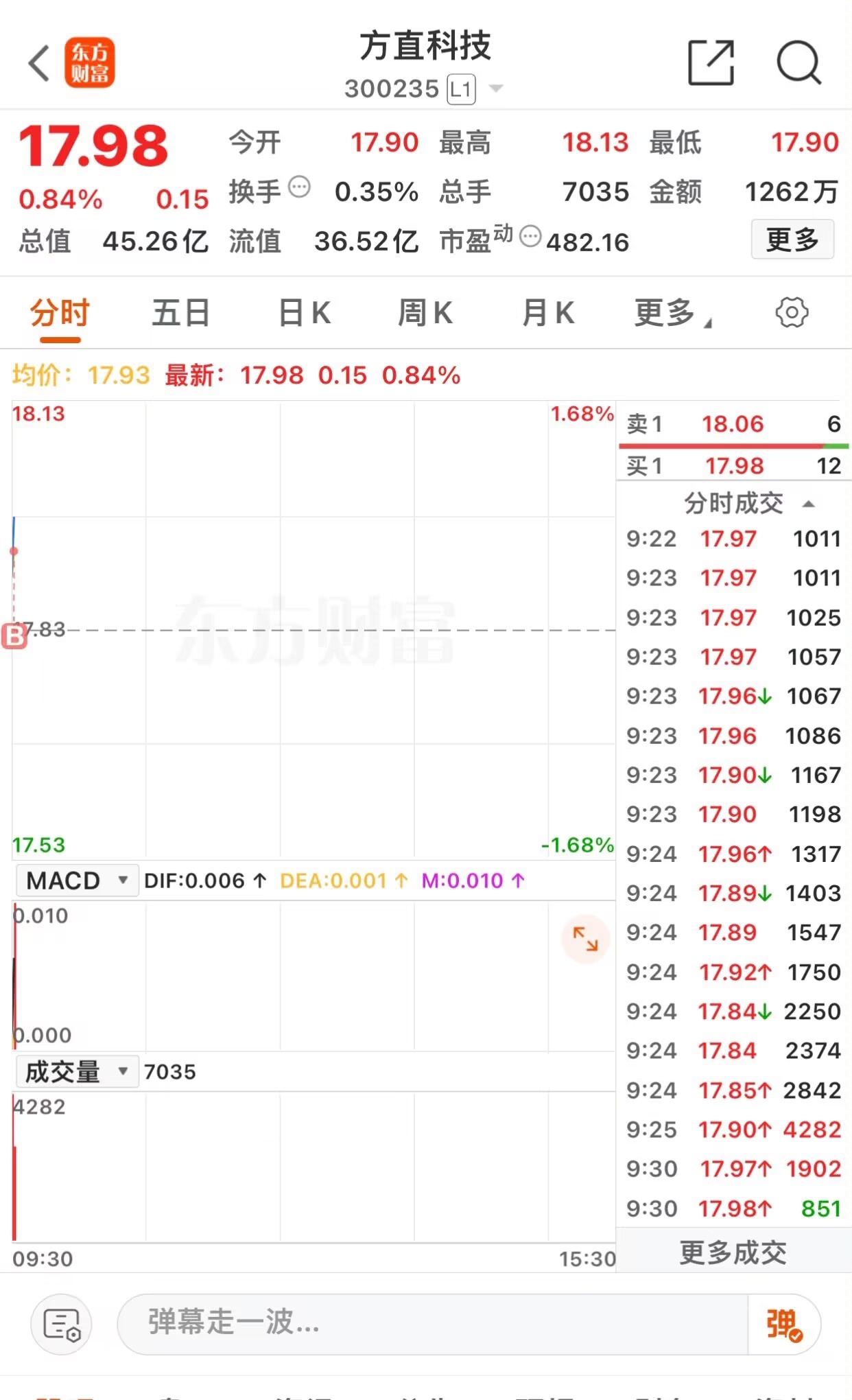This screenshot has width=852, height=1400.
Task: Tap the share/export icon
Action: [711, 62]
